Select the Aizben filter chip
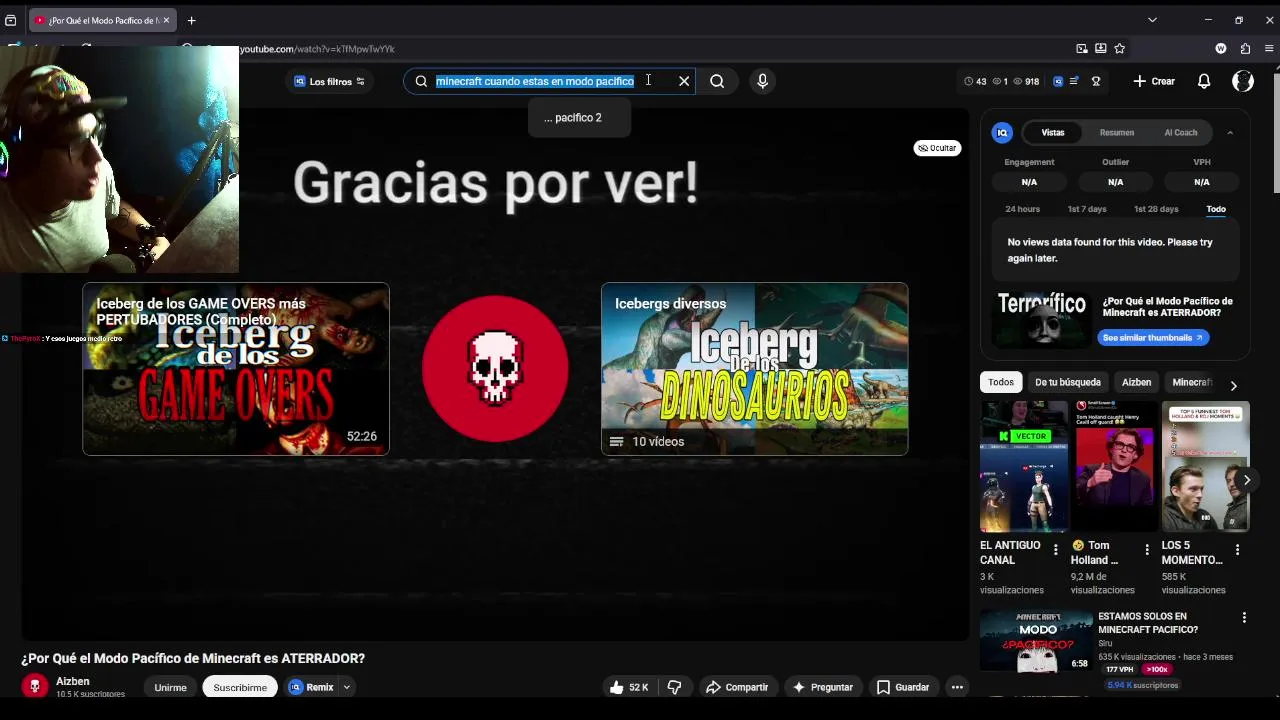1280x720 pixels. (1136, 382)
